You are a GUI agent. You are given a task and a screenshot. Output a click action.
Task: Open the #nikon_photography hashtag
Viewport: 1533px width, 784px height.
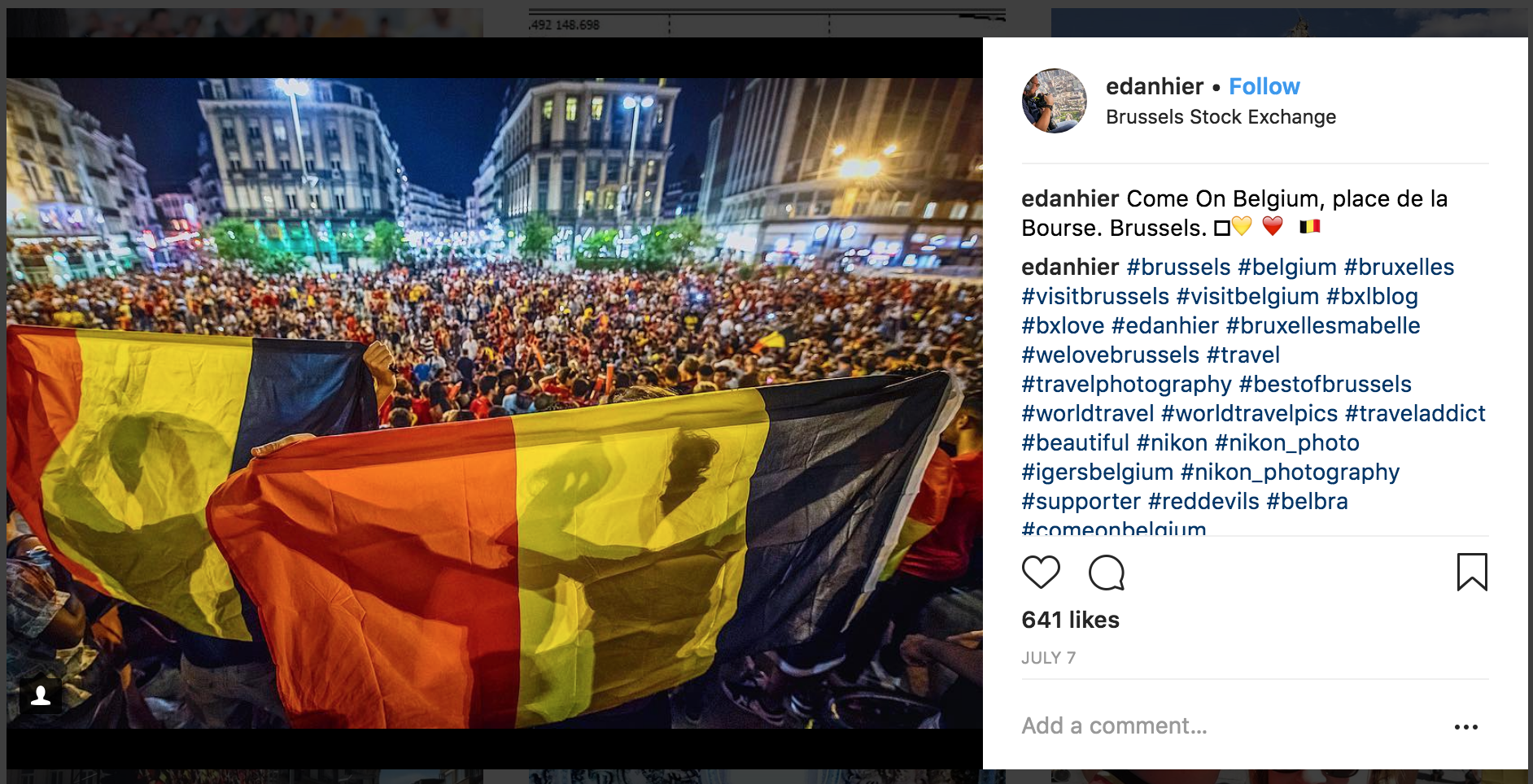coord(1290,472)
